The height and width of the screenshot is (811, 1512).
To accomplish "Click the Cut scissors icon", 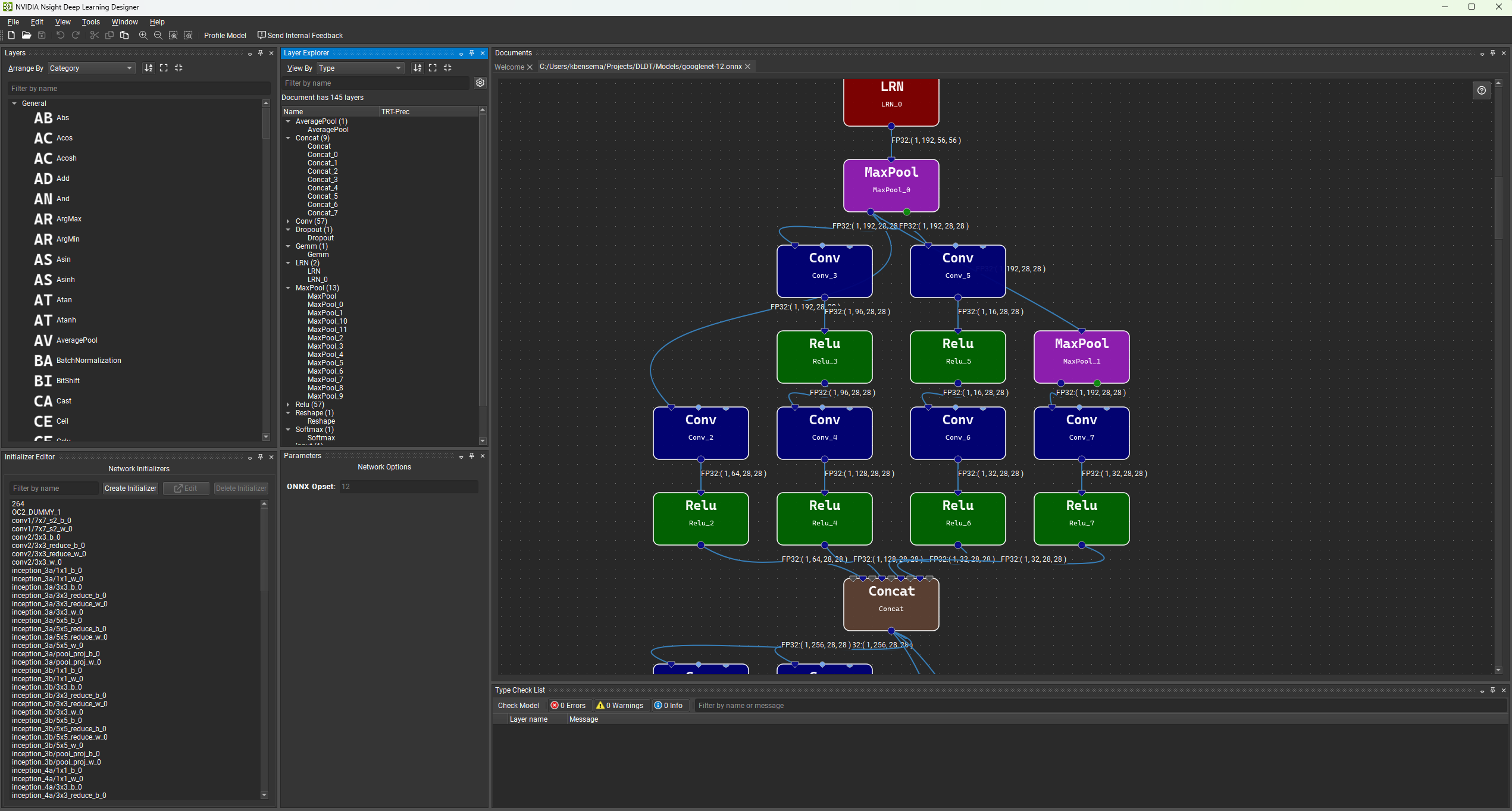I will pyautogui.click(x=94, y=35).
